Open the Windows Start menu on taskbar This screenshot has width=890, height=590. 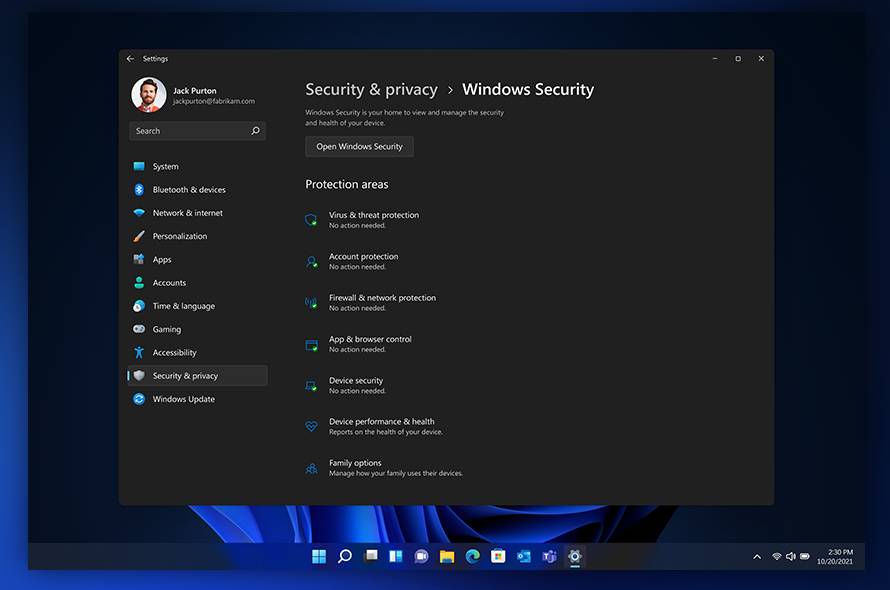pyautogui.click(x=319, y=556)
